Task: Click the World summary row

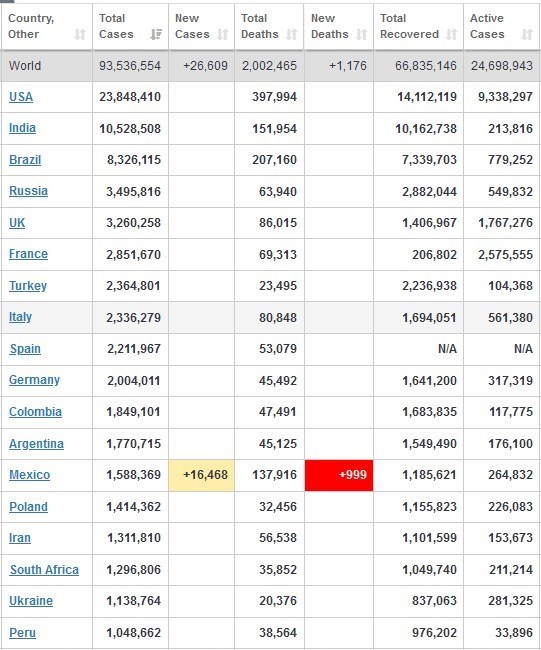Action: pyautogui.click(x=270, y=66)
